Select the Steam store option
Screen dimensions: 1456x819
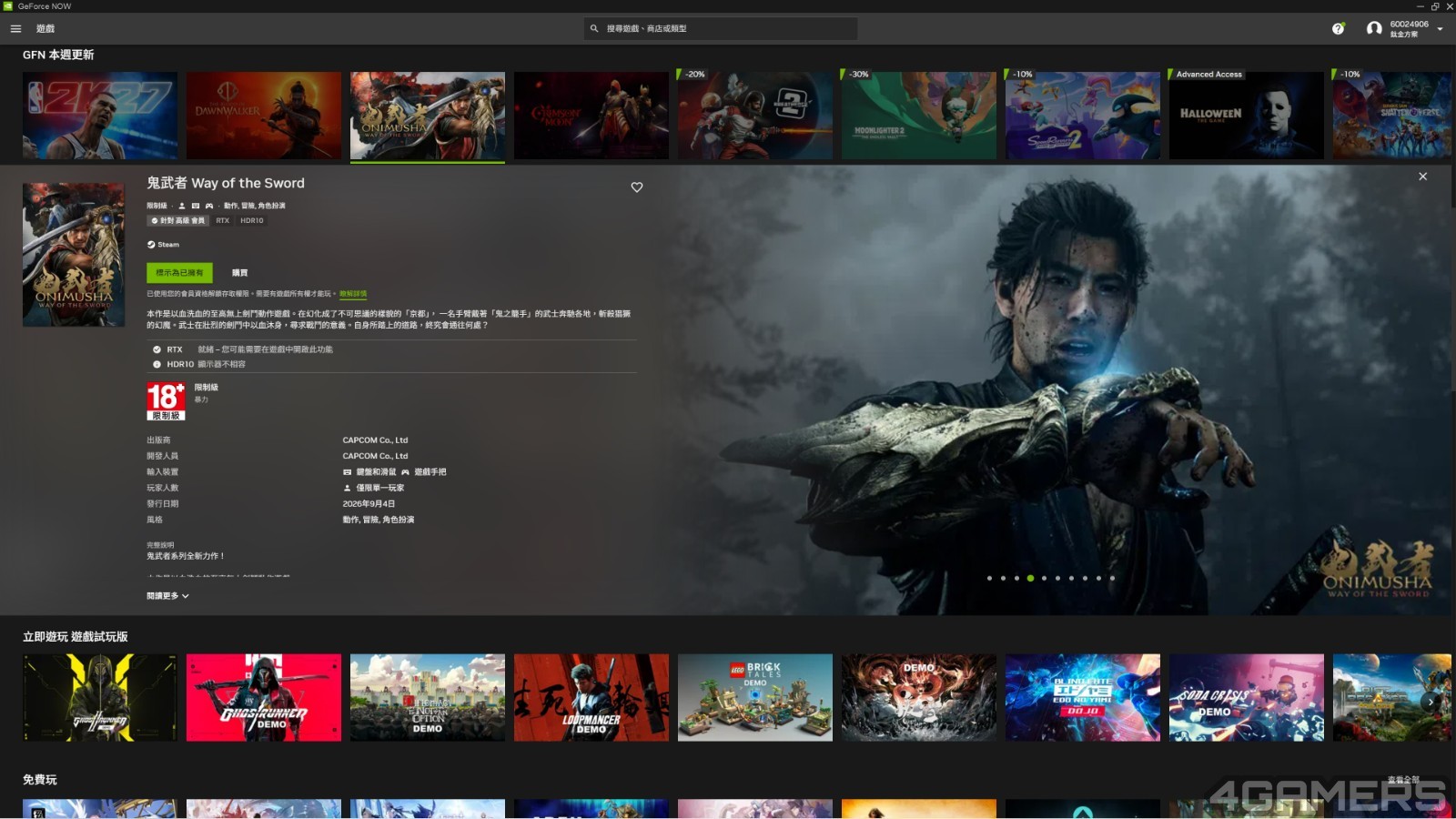(x=164, y=245)
